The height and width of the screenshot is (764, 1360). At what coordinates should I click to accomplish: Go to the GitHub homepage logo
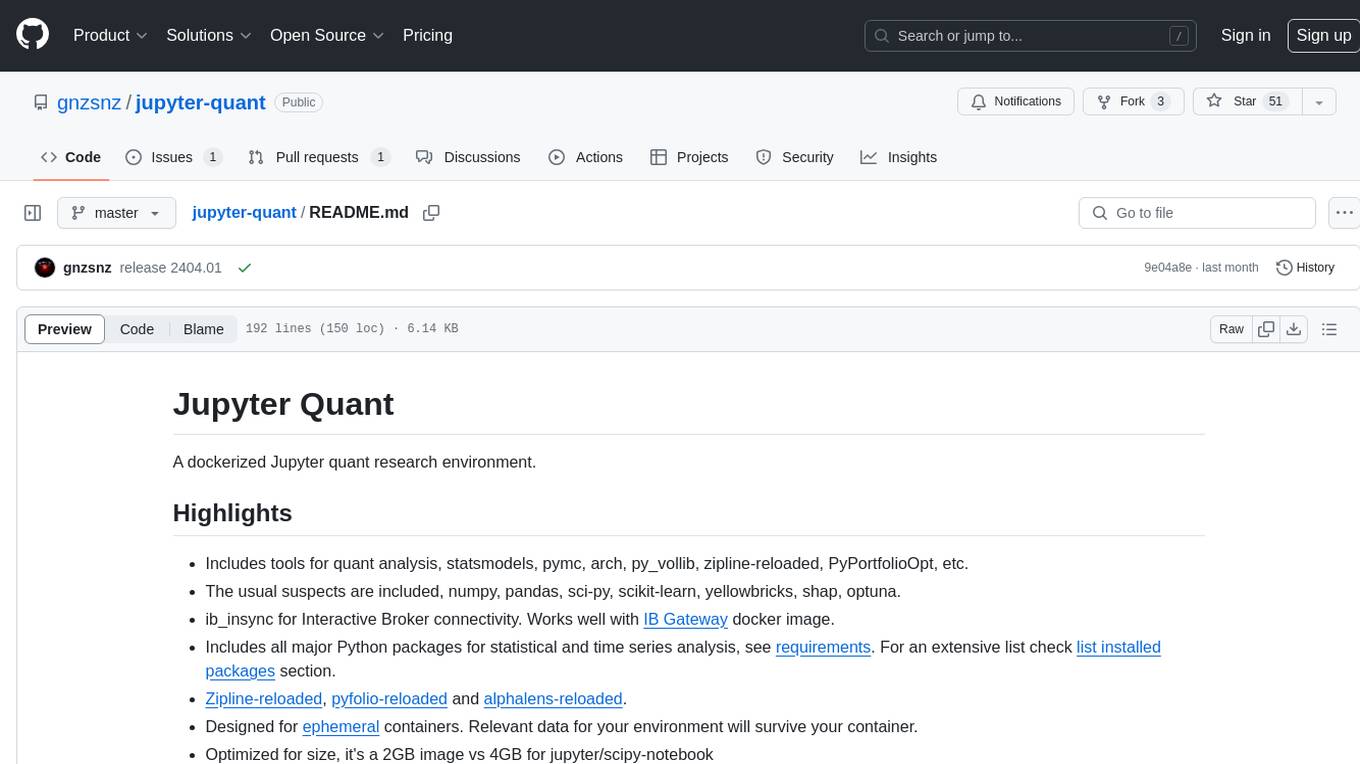pyautogui.click(x=32, y=35)
